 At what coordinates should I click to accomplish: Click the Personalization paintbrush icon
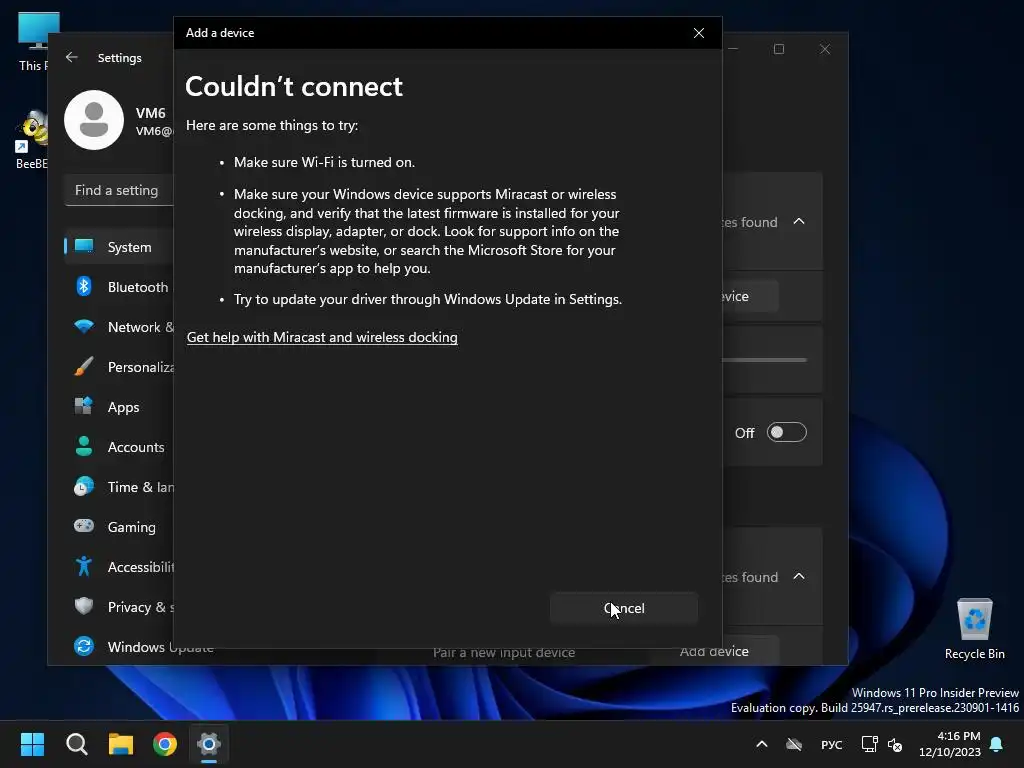[x=84, y=366]
